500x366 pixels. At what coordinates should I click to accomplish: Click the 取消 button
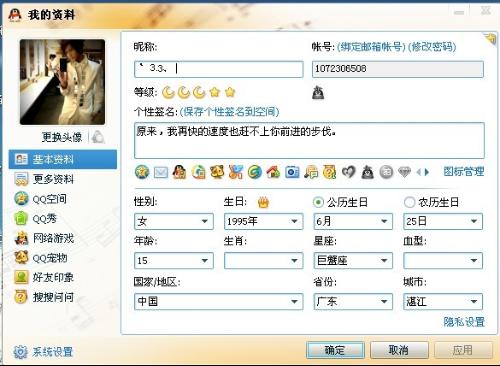[x=399, y=350]
